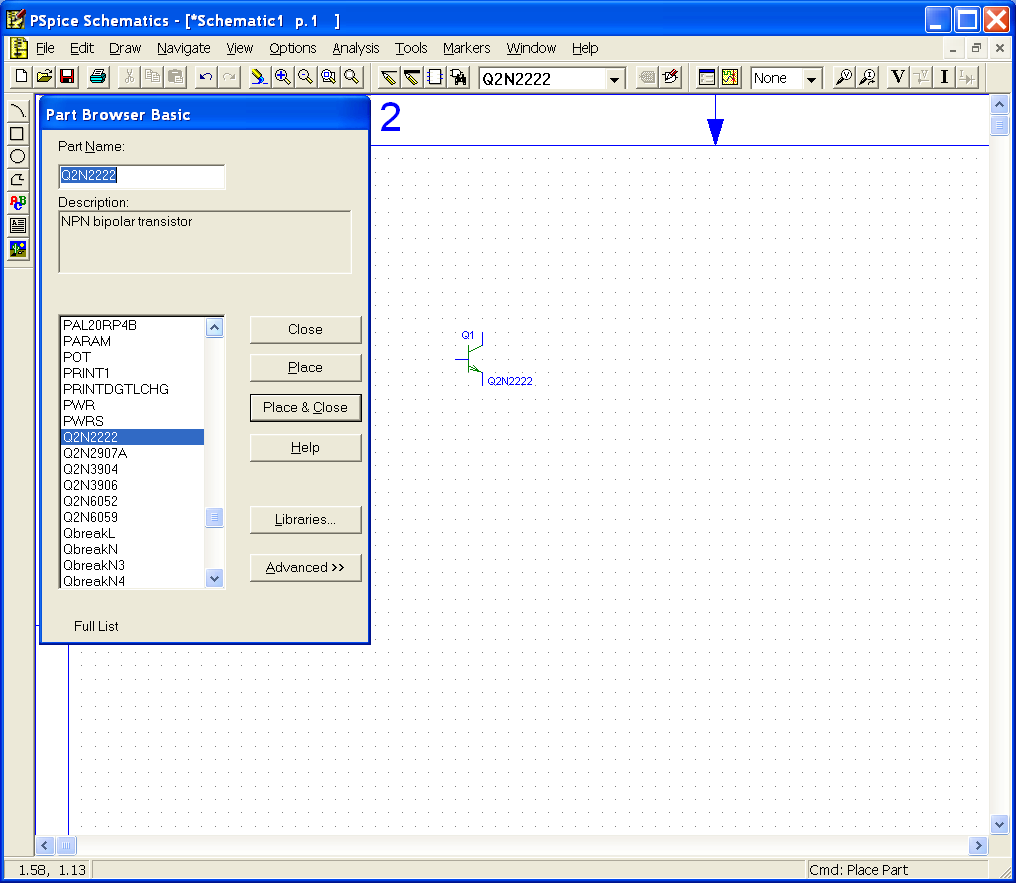Click the Libraries... button
Viewport: 1016px width, 883px height.
click(x=305, y=520)
